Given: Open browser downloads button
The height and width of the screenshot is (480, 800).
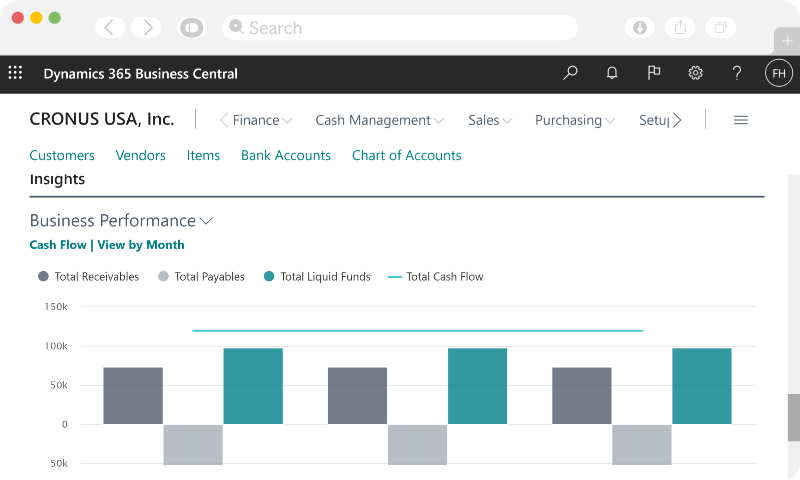Looking at the screenshot, I should click(x=640, y=28).
